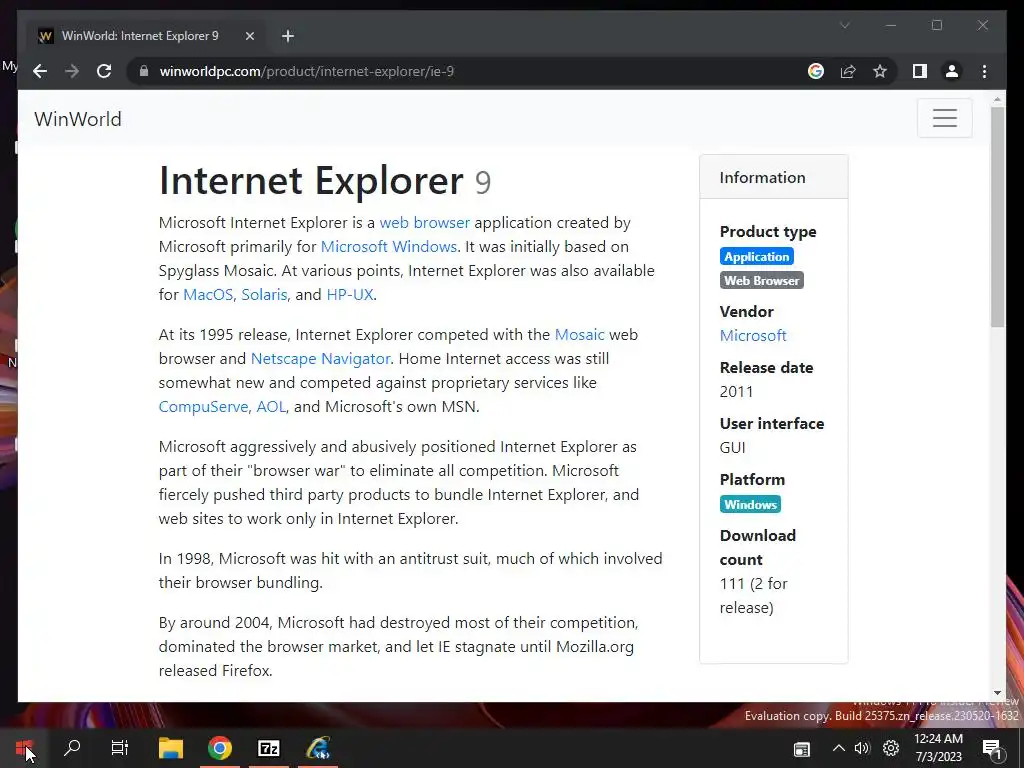Switch to Chrome on the taskbar
This screenshot has width=1024, height=768.
tap(220, 748)
